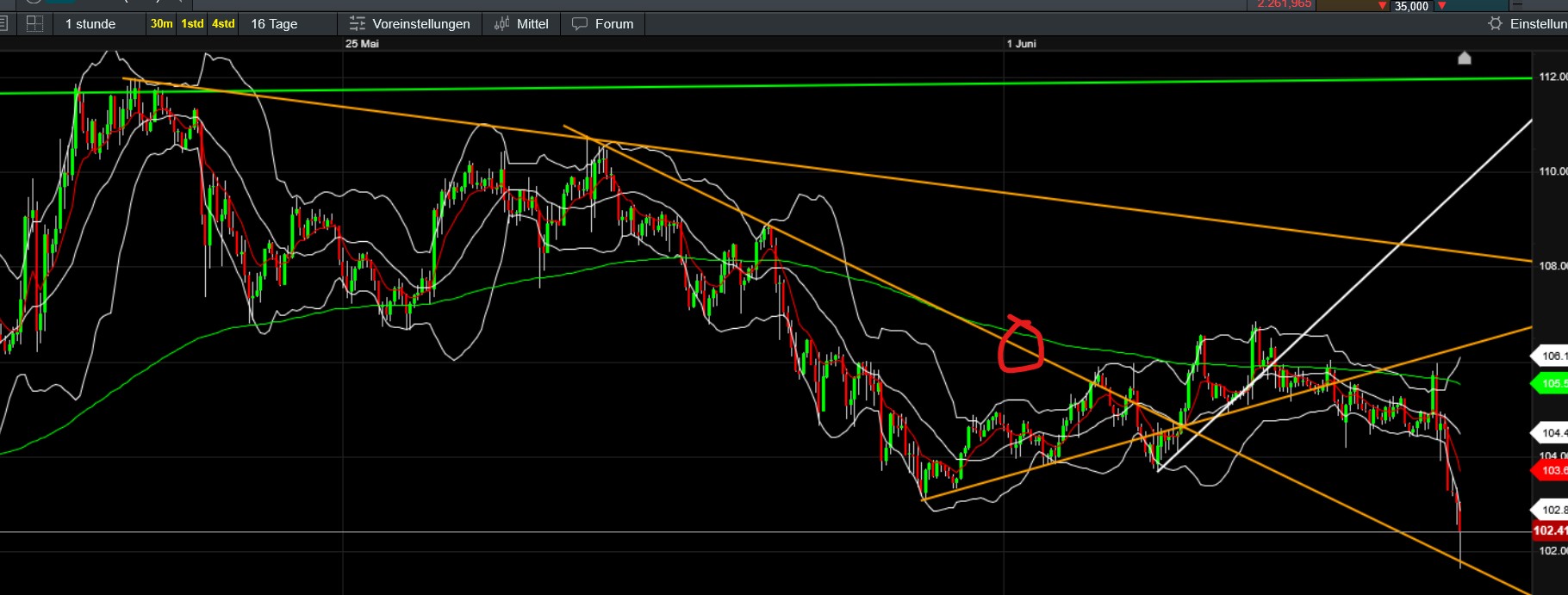Open the chart layout grid icon

tap(34, 24)
